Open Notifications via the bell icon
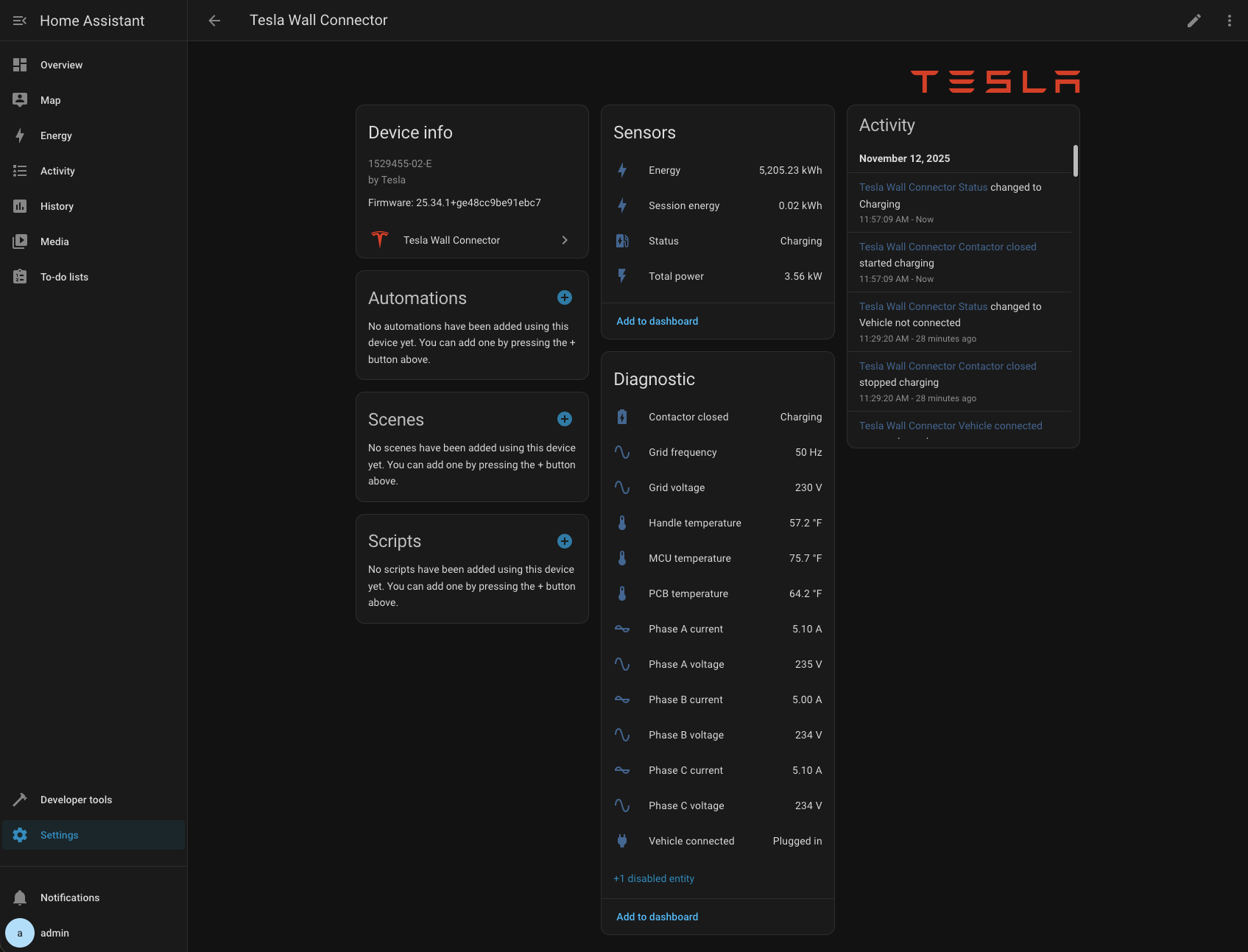The width and height of the screenshot is (1248, 952). (20, 897)
